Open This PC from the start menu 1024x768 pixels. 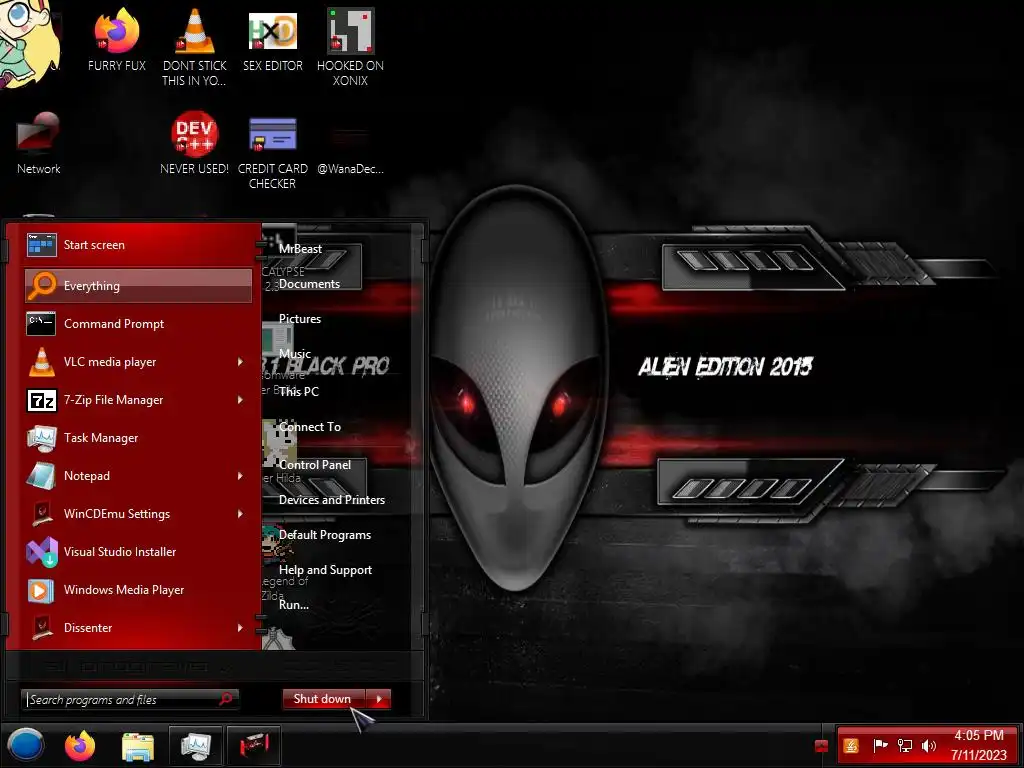point(298,392)
